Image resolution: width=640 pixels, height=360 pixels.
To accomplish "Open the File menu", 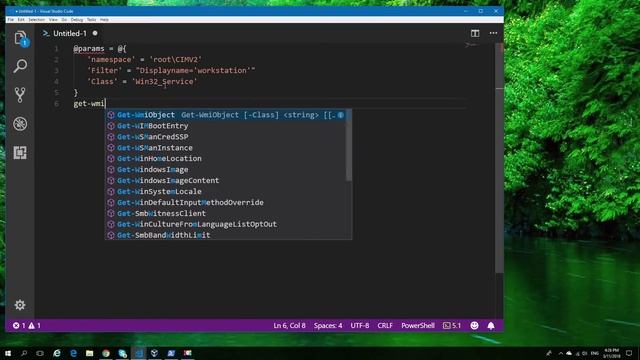I will (x=11, y=20).
